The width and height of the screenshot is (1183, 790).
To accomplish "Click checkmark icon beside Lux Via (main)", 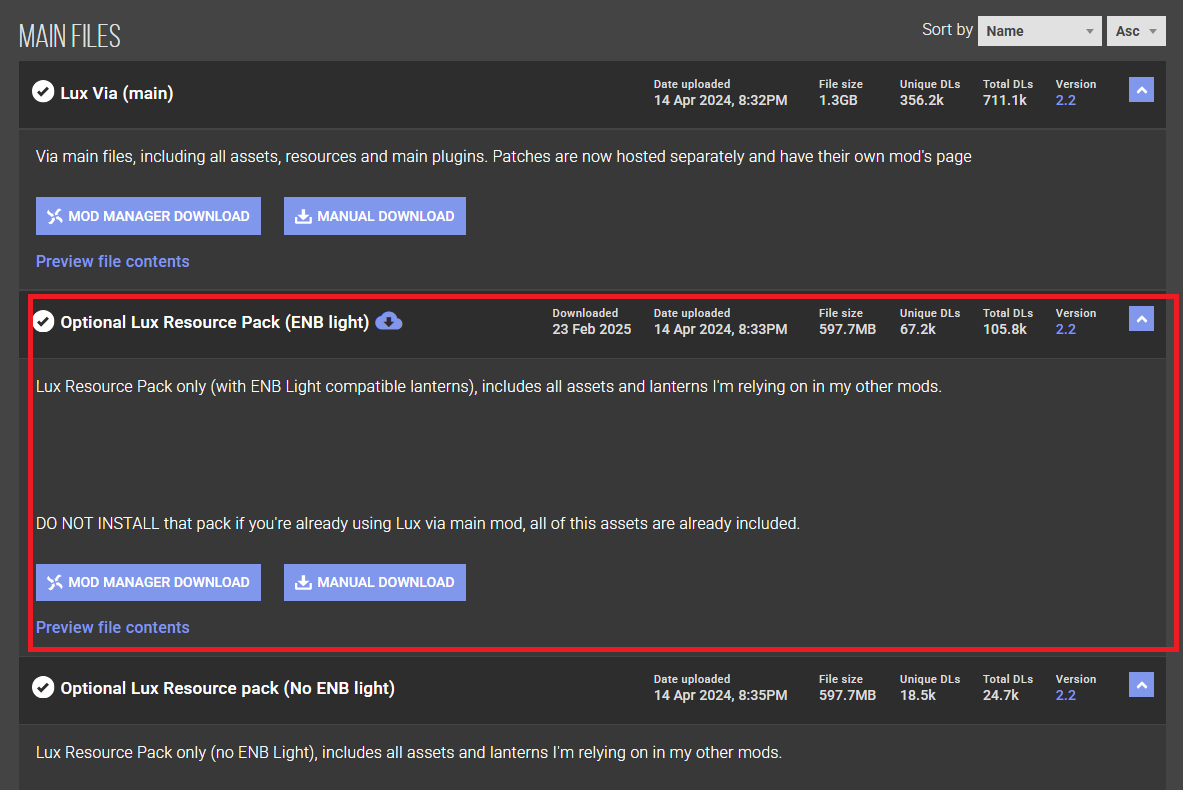I will pyautogui.click(x=43, y=92).
